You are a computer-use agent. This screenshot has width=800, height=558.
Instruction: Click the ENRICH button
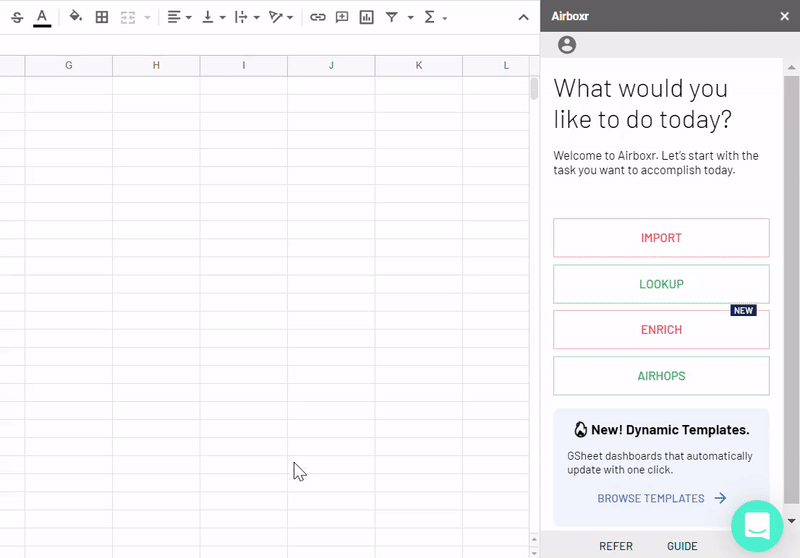tap(661, 329)
